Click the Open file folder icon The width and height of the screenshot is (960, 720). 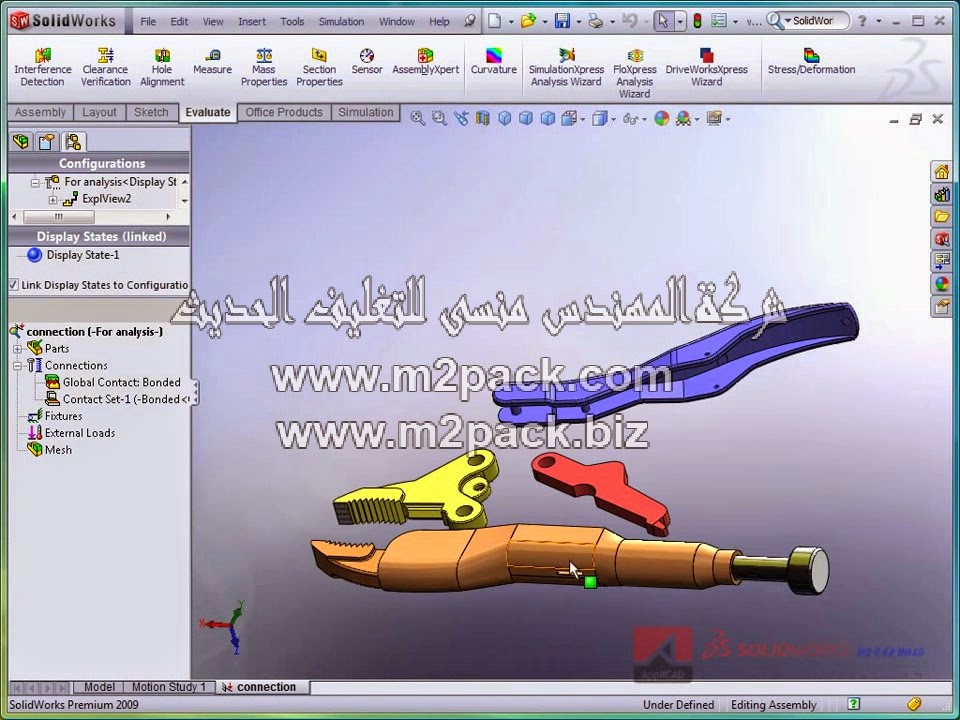point(528,21)
